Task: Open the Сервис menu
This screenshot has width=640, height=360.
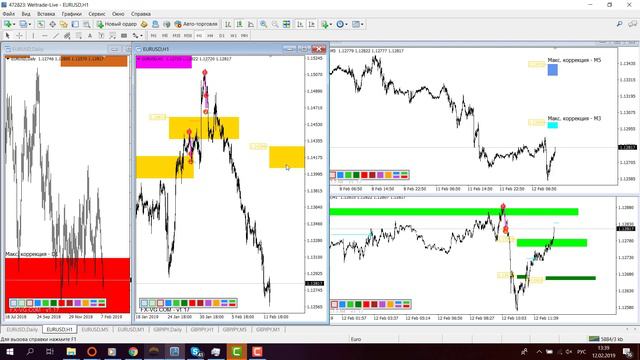Action: coord(97,14)
